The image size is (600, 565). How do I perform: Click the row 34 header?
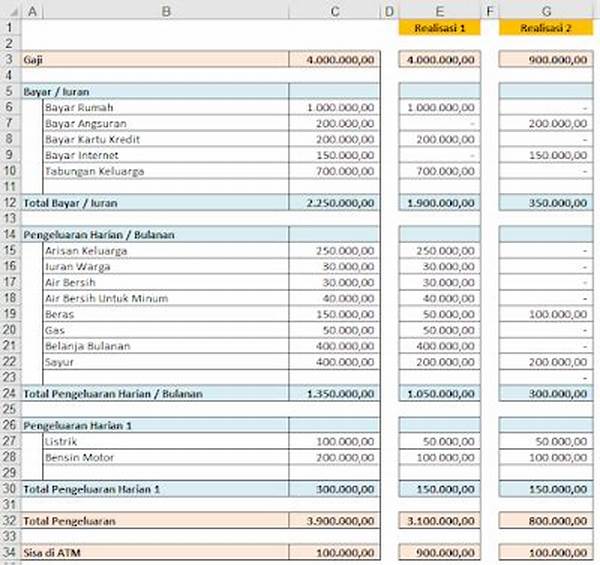pos(9,551)
